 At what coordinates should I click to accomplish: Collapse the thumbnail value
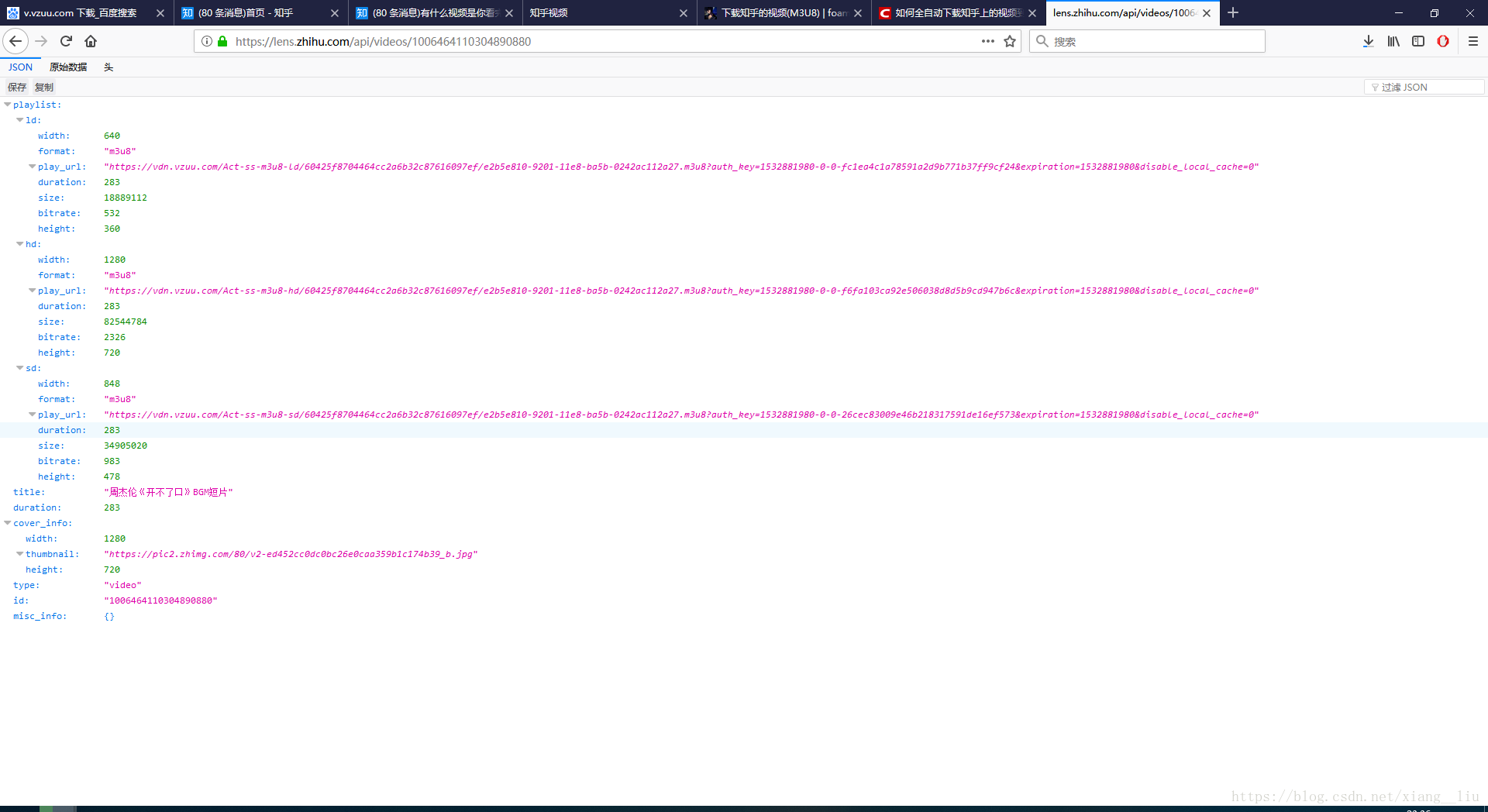[x=20, y=554]
